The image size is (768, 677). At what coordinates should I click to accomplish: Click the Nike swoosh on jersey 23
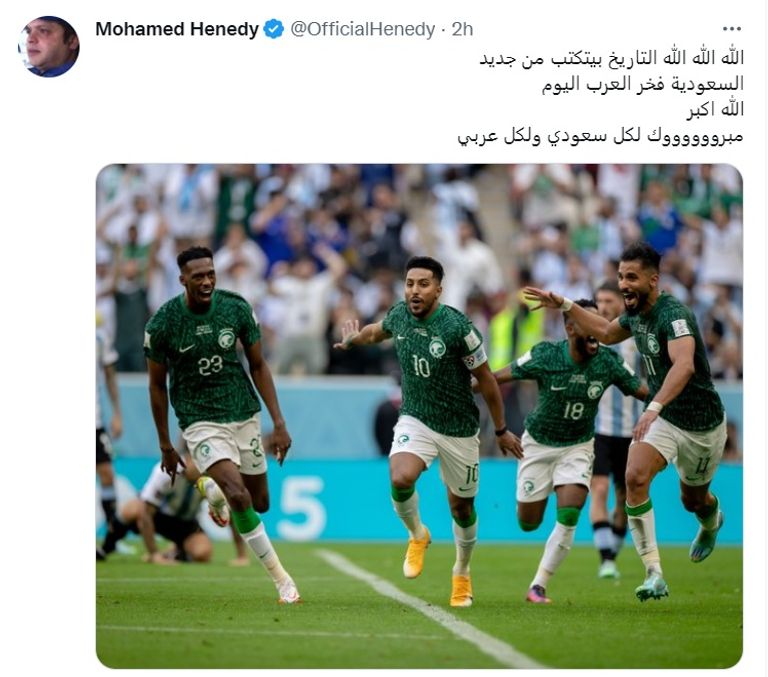tap(186, 349)
